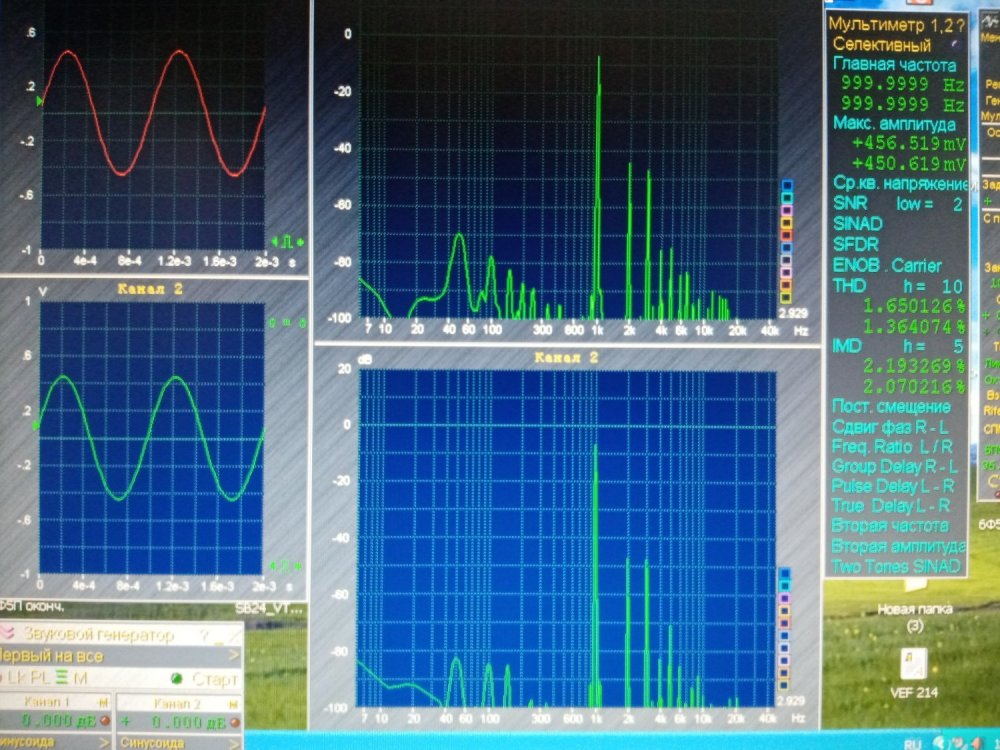Image resolution: width=1000 pixels, height=750 pixels.
Task: Expand the Первый на все arrow
Action: [236, 656]
